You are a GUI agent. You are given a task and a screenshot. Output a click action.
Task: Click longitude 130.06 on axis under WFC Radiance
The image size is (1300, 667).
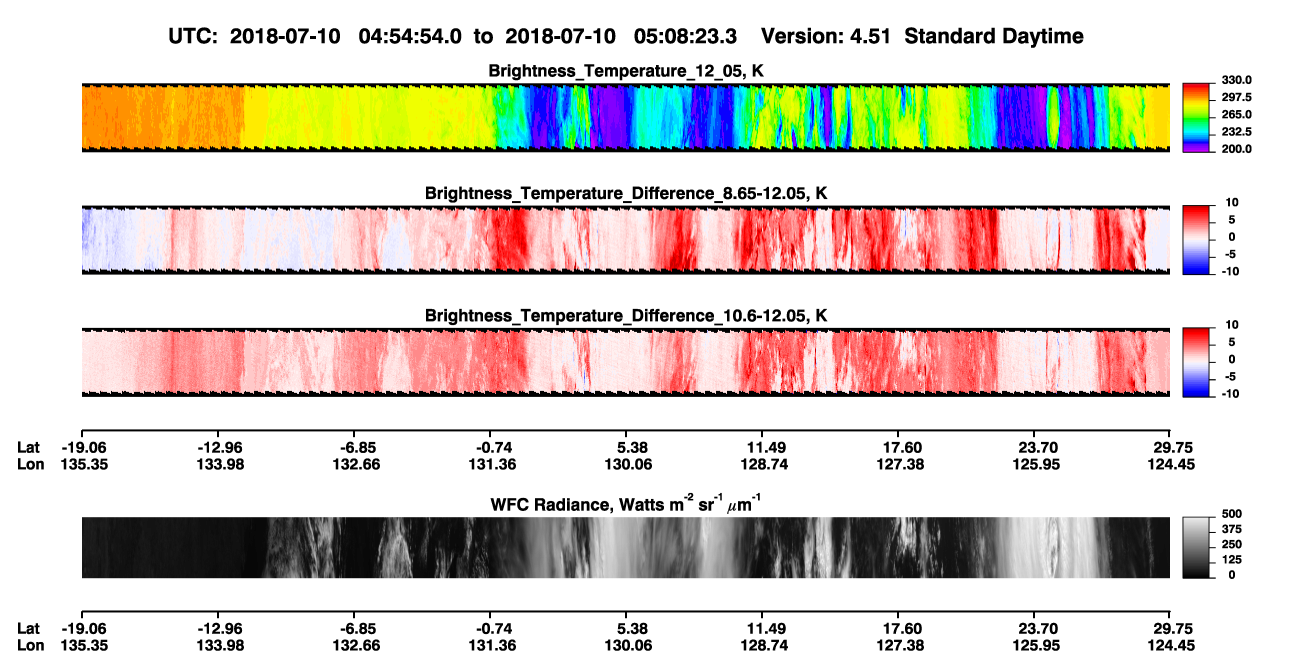628,646
